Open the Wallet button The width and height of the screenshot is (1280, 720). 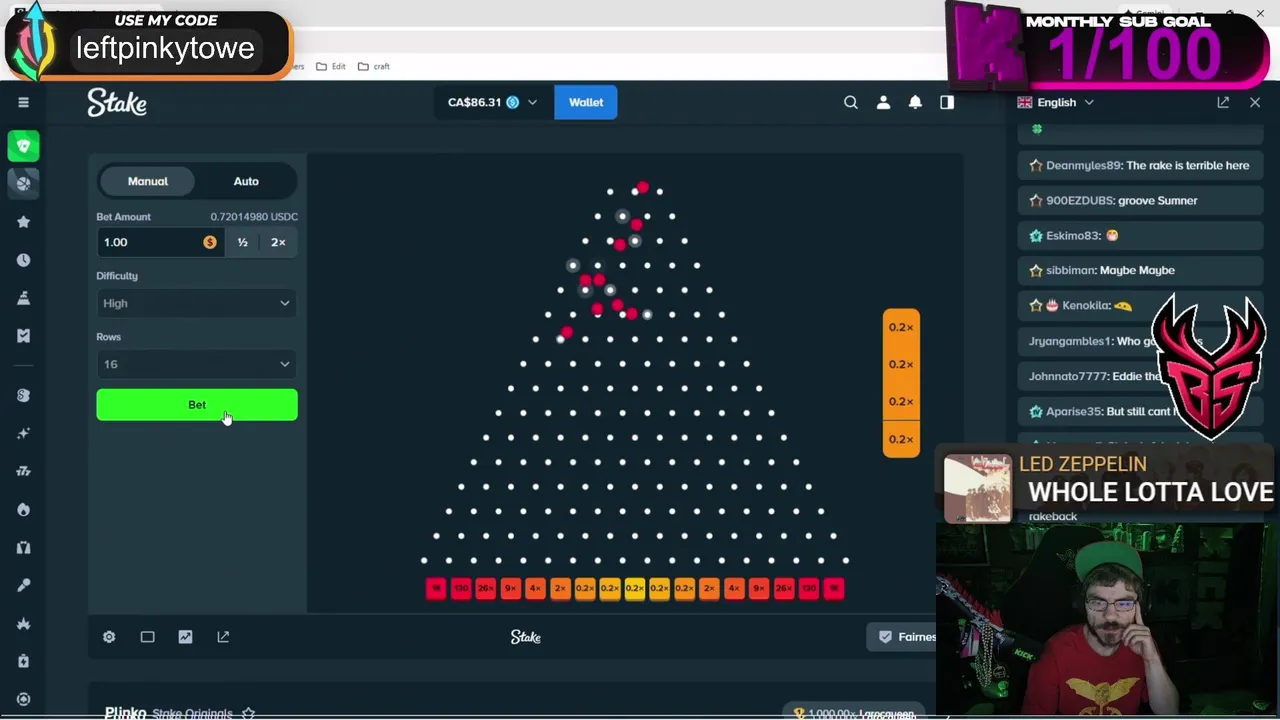tap(586, 102)
